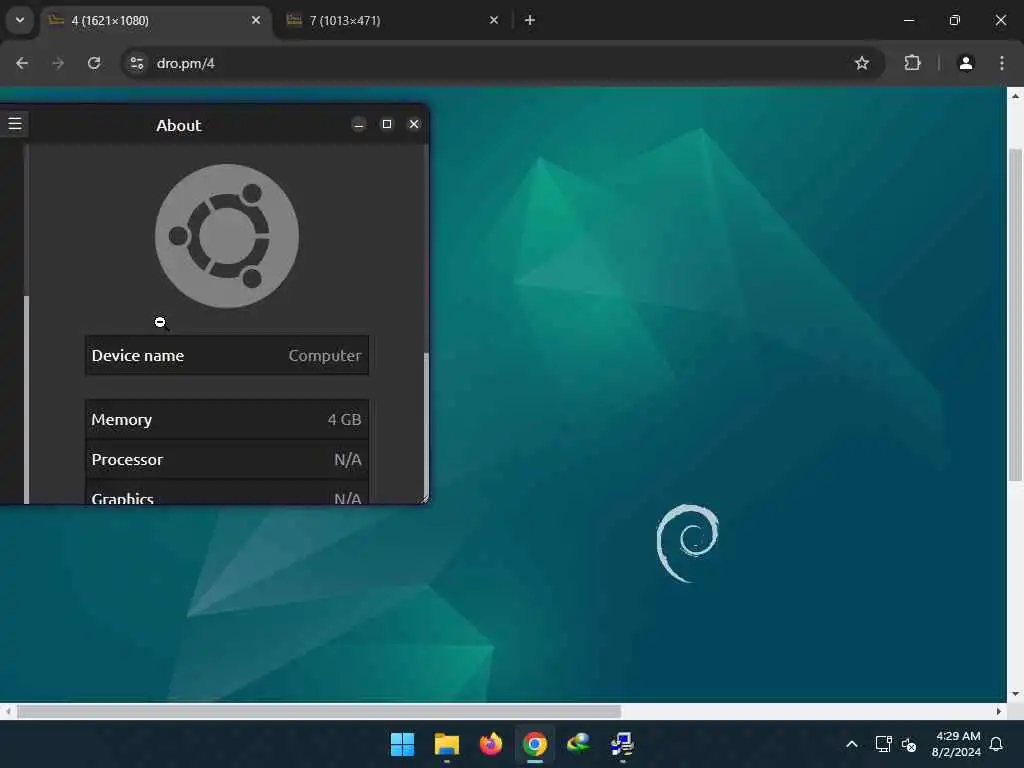This screenshot has width=1024, height=768.
Task: Click the scroll right arrow of horizontal scrollbar
Action: click(999, 711)
